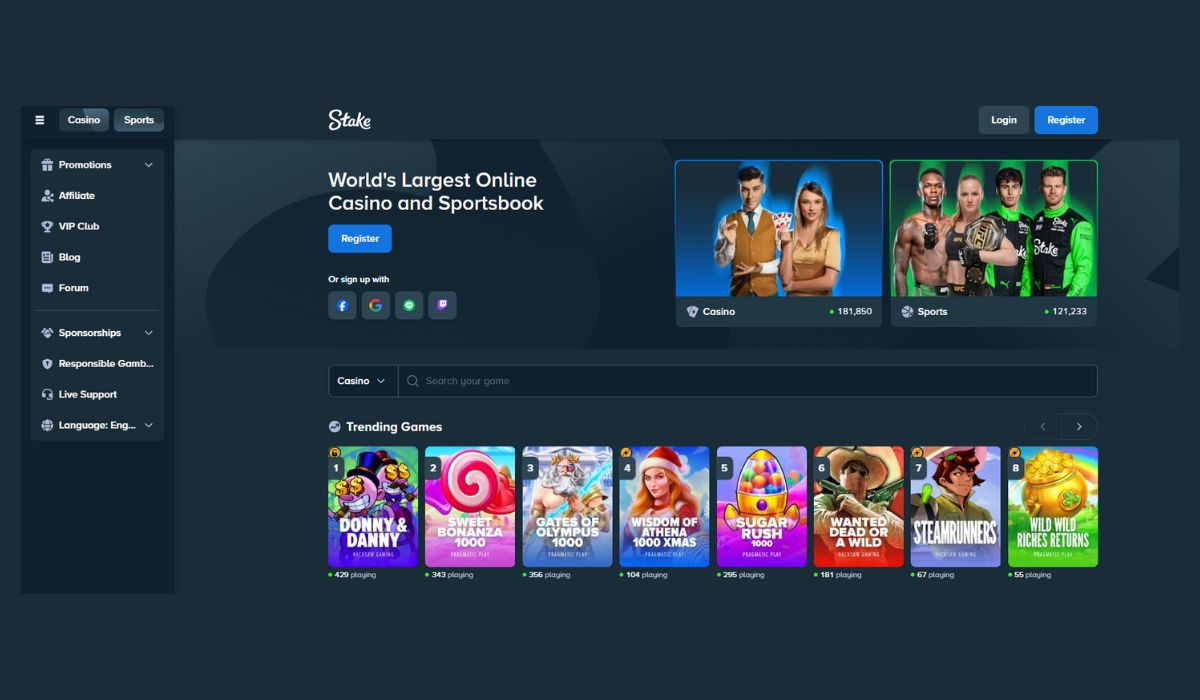Sign up with the Google icon
The width and height of the screenshot is (1200, 700).
[375, 306]
